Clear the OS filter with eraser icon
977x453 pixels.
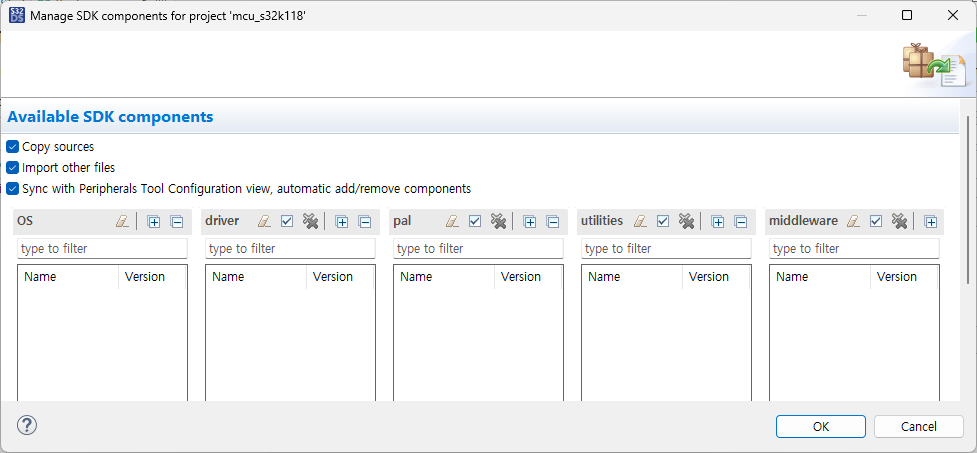click(x=122, y=221)
